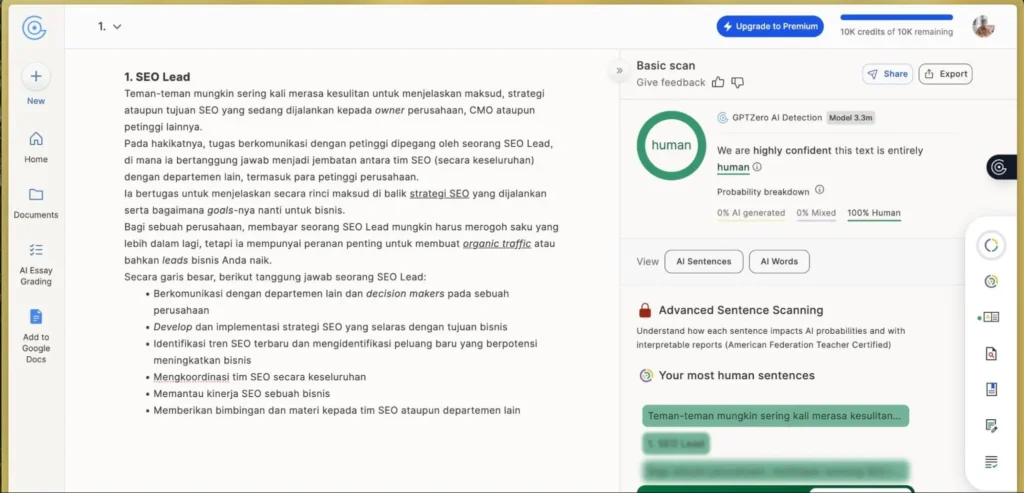
Task: Click the floating GPTZero widget on right edge
Action: coord(1000,168)
